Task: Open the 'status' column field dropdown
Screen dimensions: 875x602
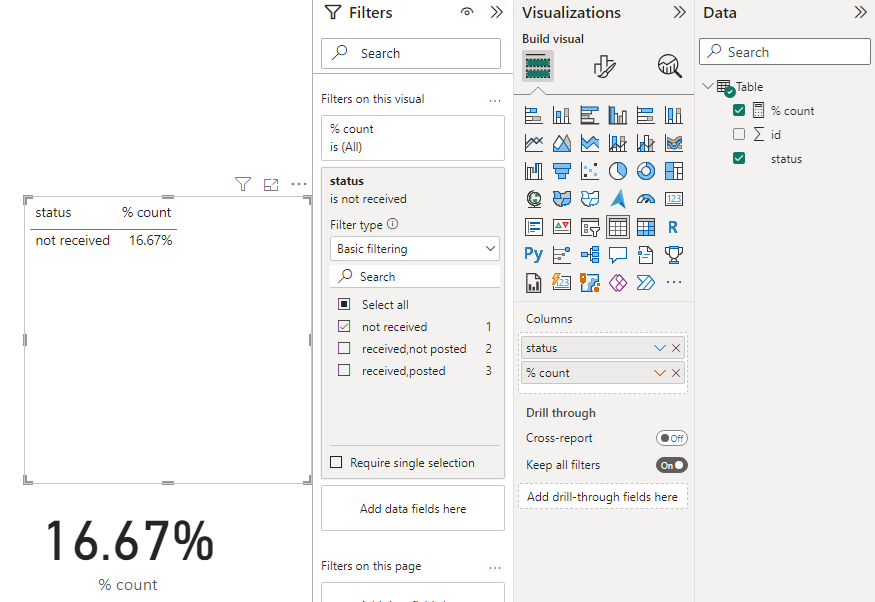Action: (x=660, y=348)
